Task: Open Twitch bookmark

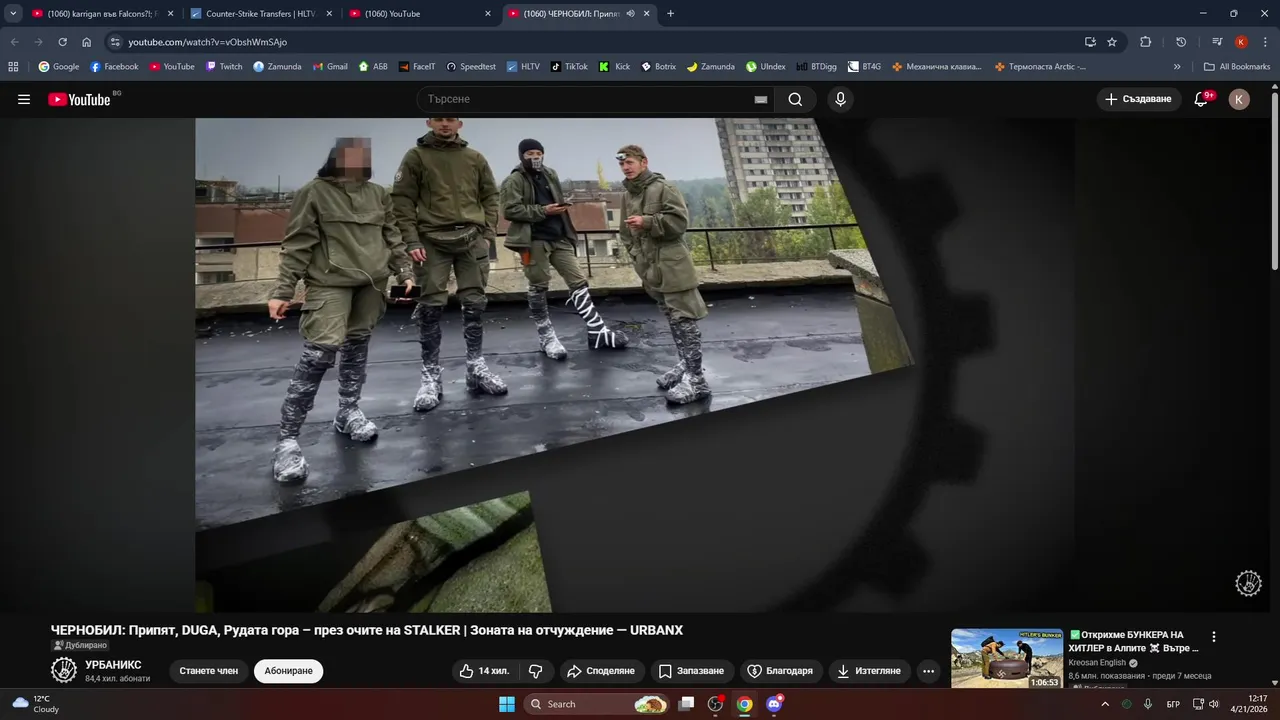Action: (x=224, y=67)
